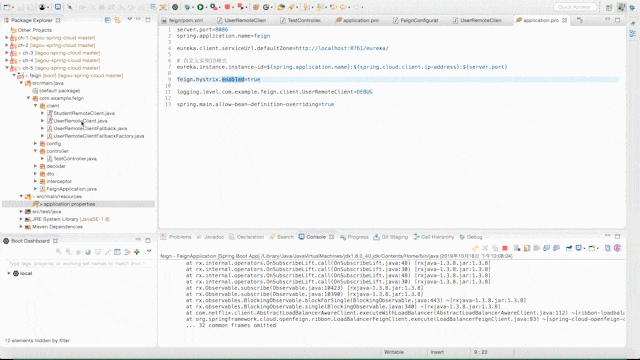
Task: Open Boot Dashboard view menu chevron
Action: [x=149, y=251]
